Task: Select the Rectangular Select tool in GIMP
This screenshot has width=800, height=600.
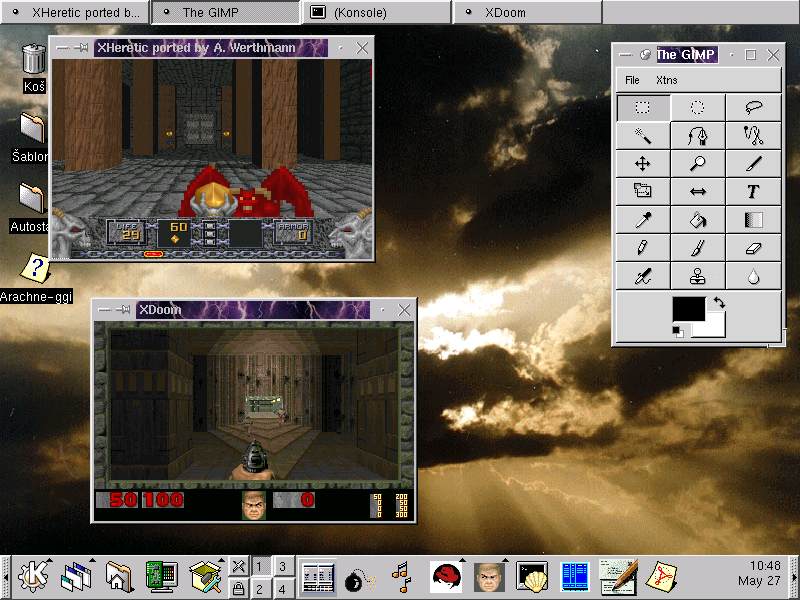Action: 643,107
